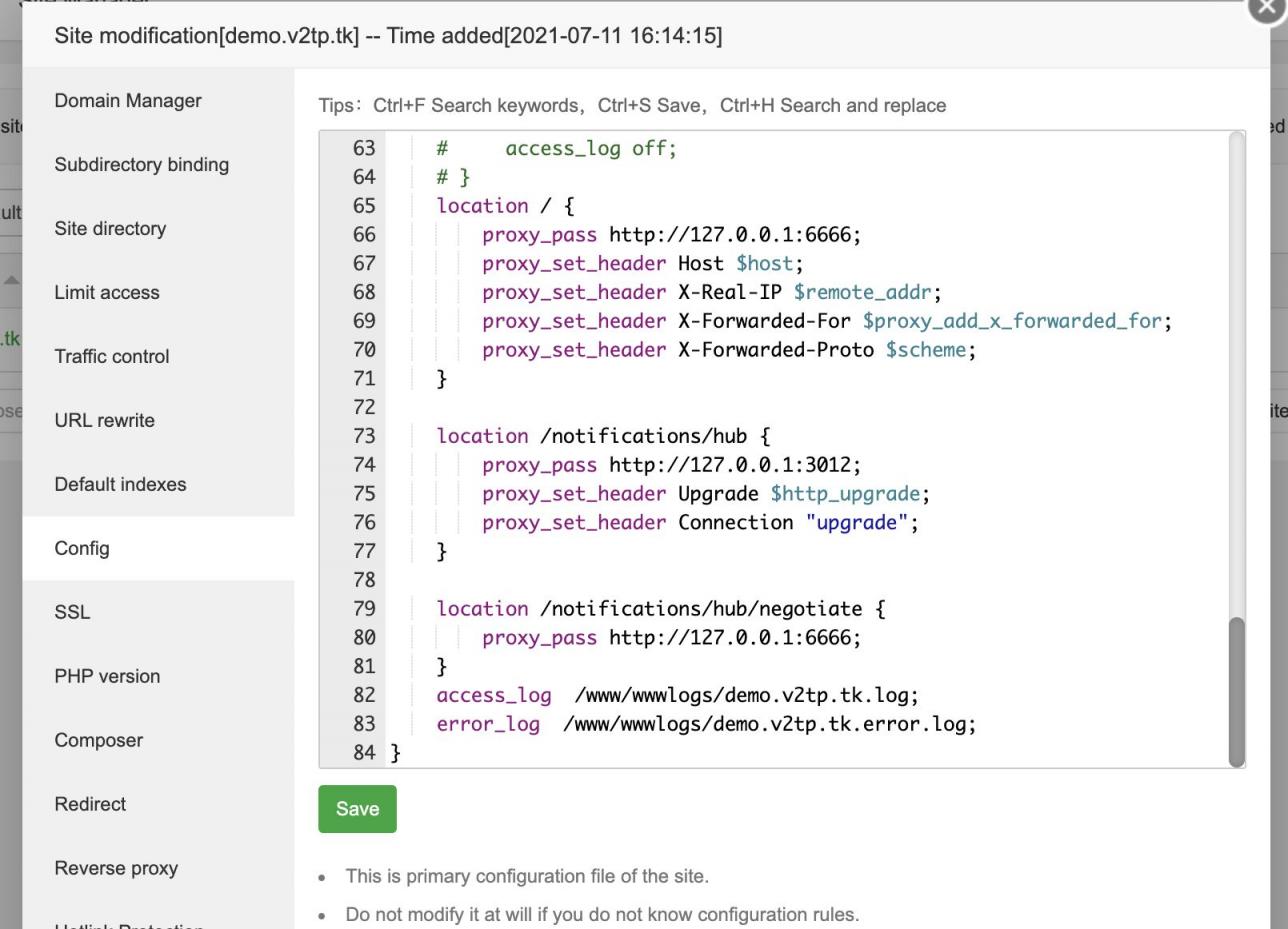The image size is (1288, 929).
Task: Select the Limit access tab
Action: [107, 293]
